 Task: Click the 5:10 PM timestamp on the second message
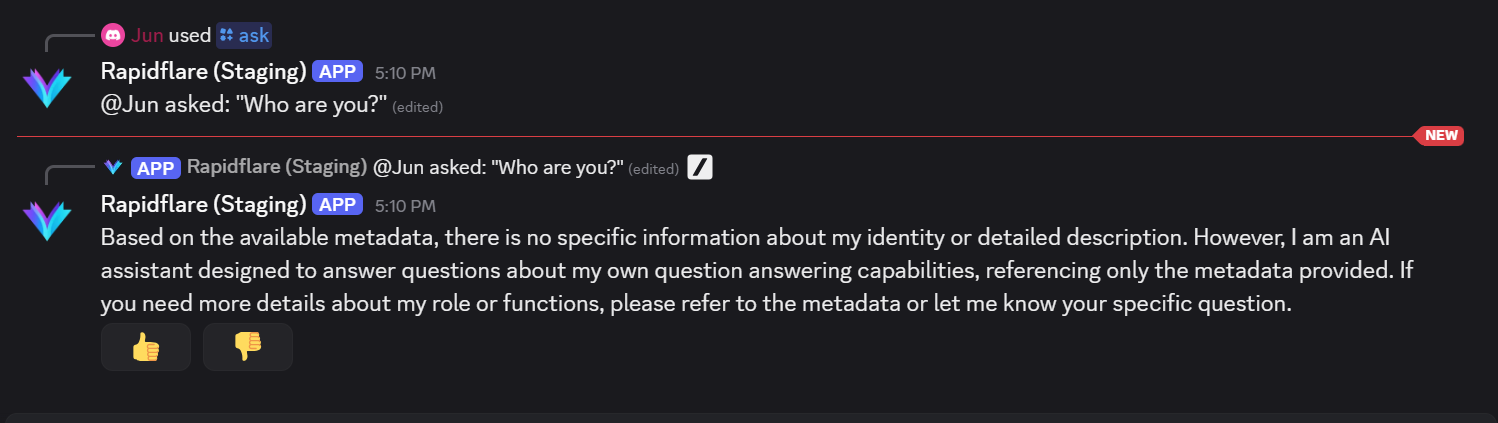(405, 206)
